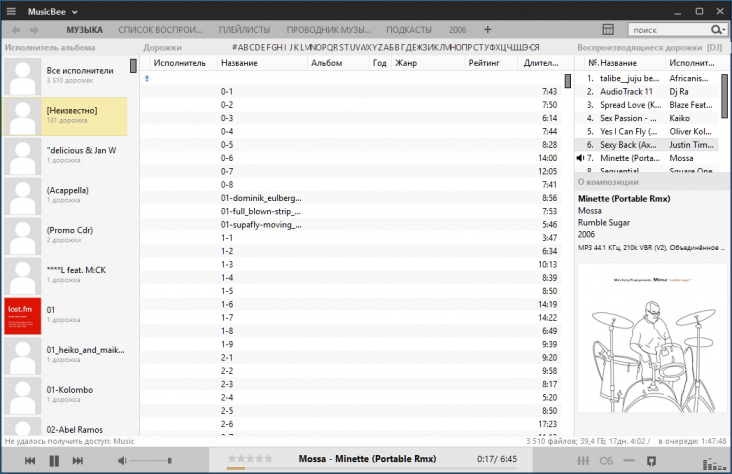Click in the search input field
Viewport: 732px width, 474px height.
tap(670, 30)
